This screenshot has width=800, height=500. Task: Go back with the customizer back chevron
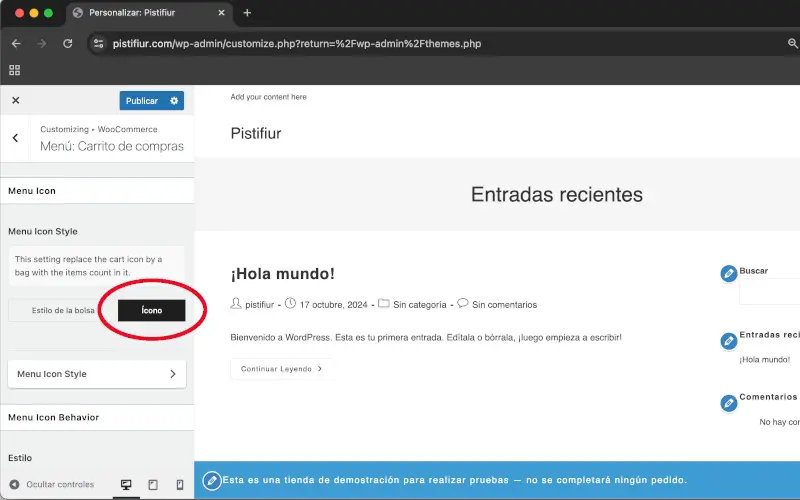[15, 138]
